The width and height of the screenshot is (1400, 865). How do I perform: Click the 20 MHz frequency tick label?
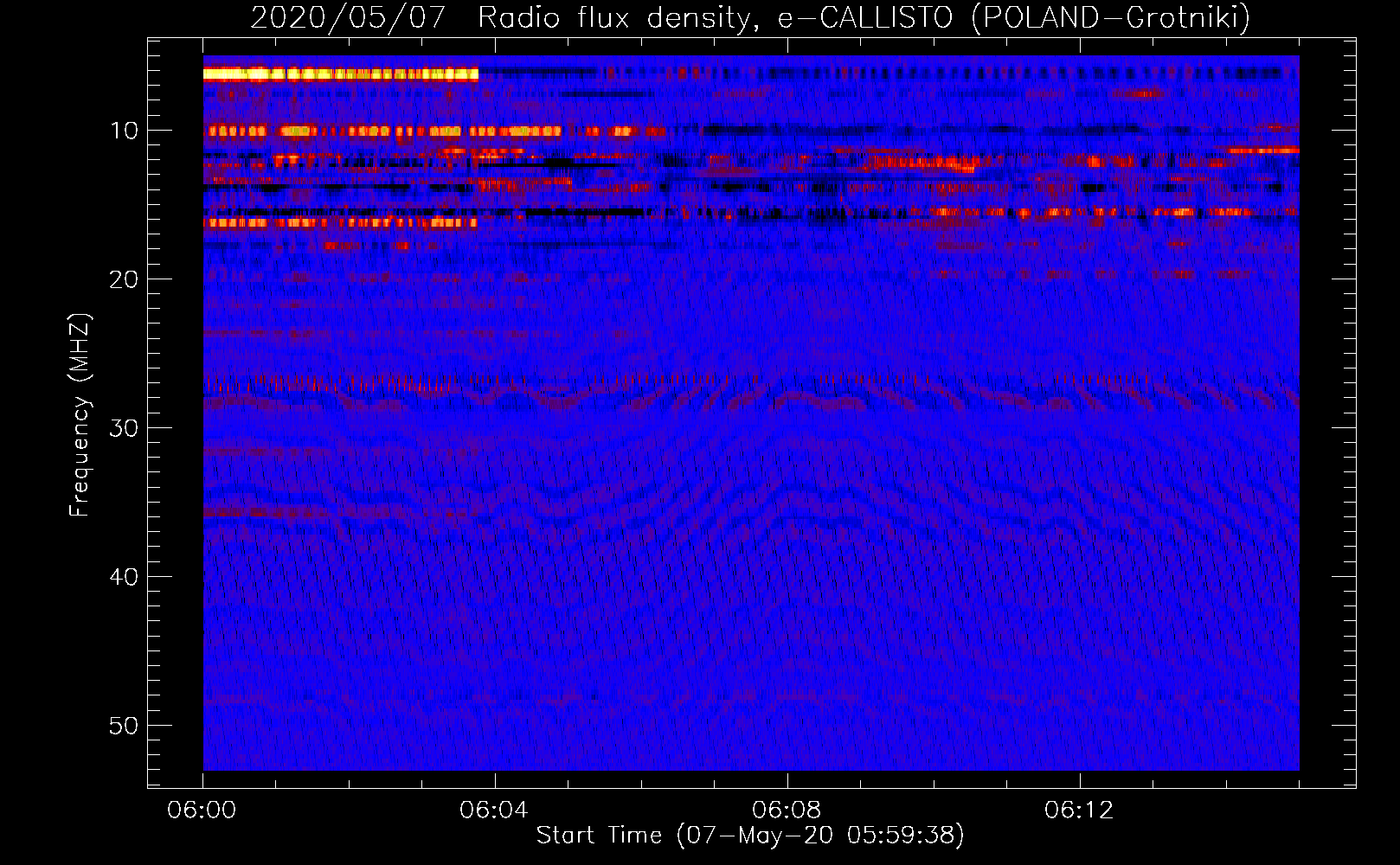(x=125, y=279)
